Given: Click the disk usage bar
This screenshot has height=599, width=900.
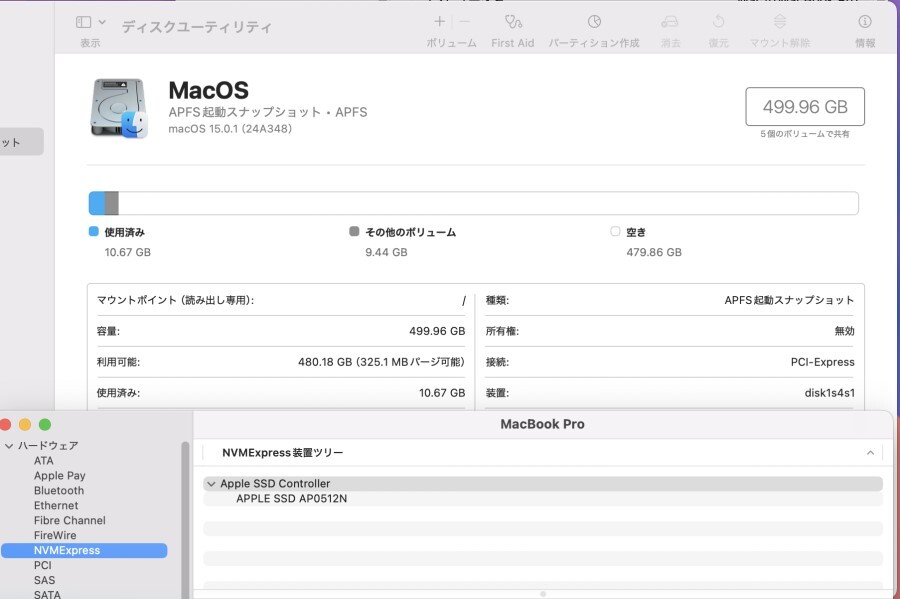Looking at the screenshot, I should 474,203.
